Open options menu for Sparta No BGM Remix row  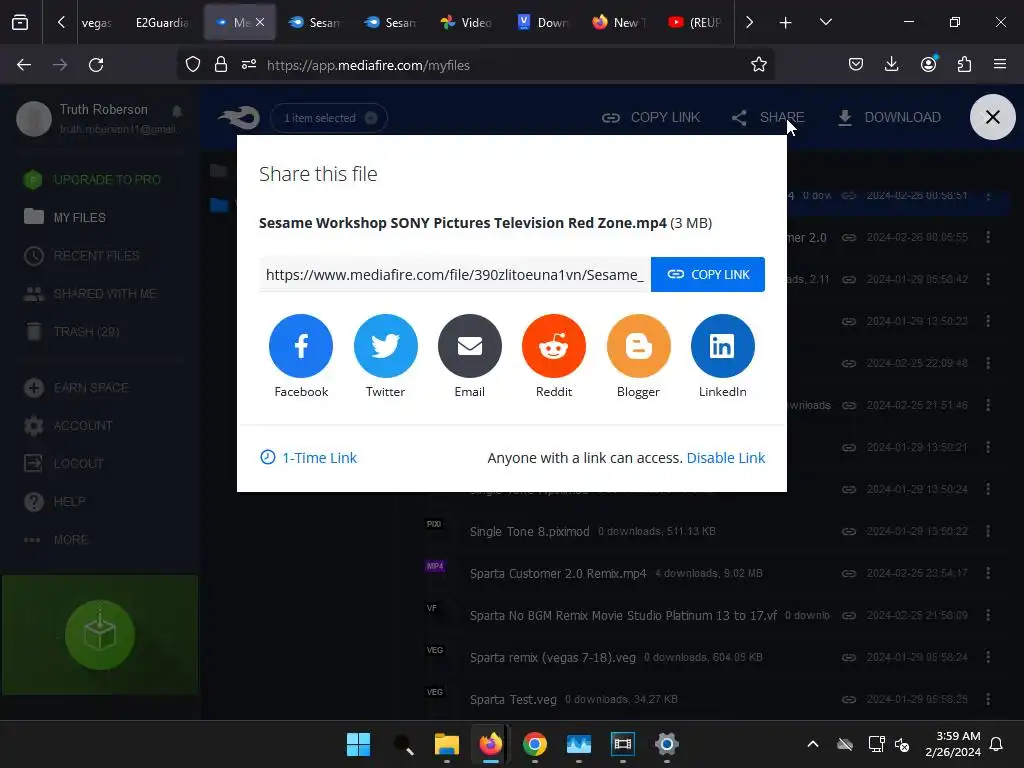coord(988,615)
